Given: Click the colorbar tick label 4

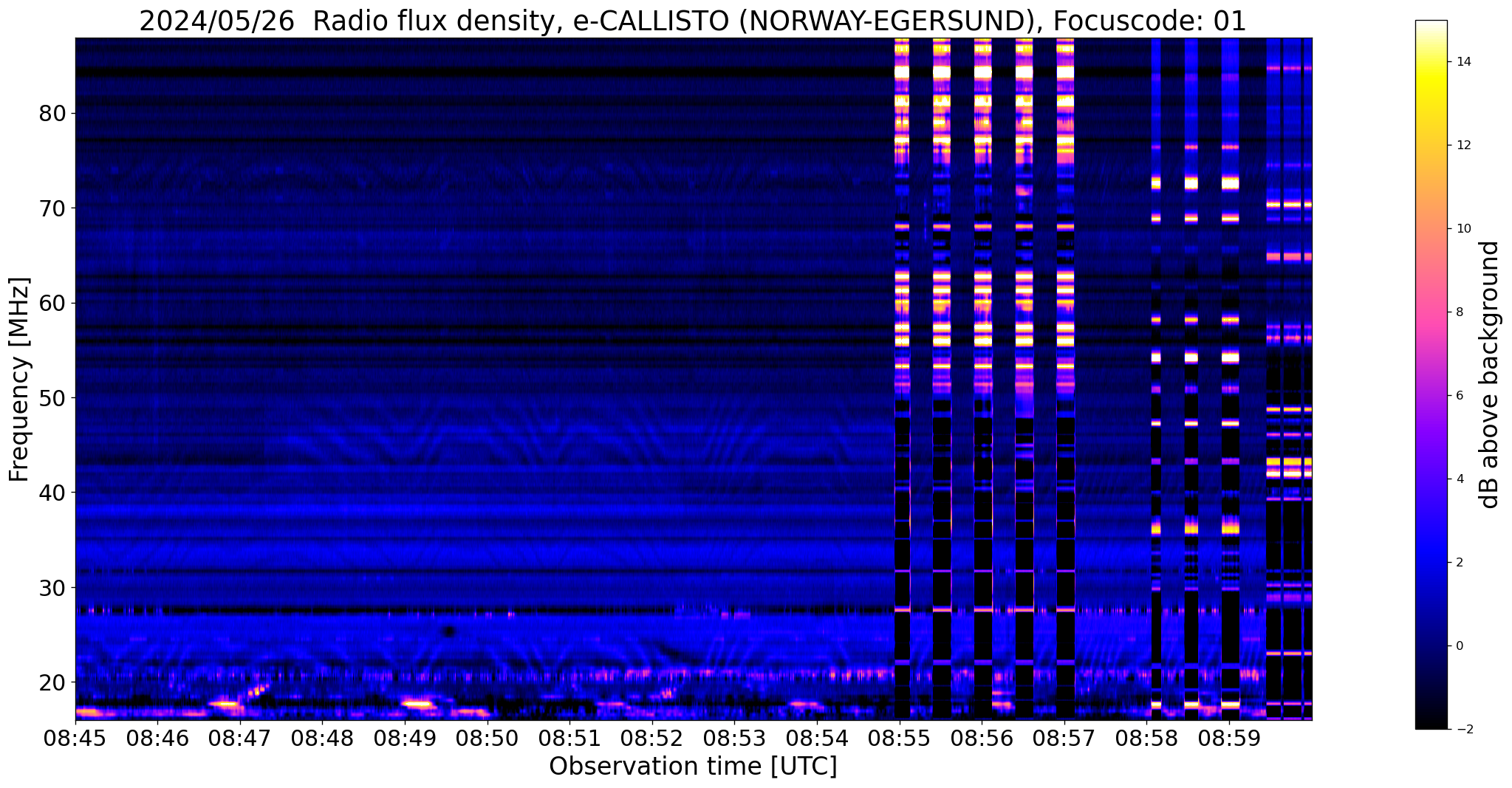Looking at the screenshot, I should click(1459, 479).
